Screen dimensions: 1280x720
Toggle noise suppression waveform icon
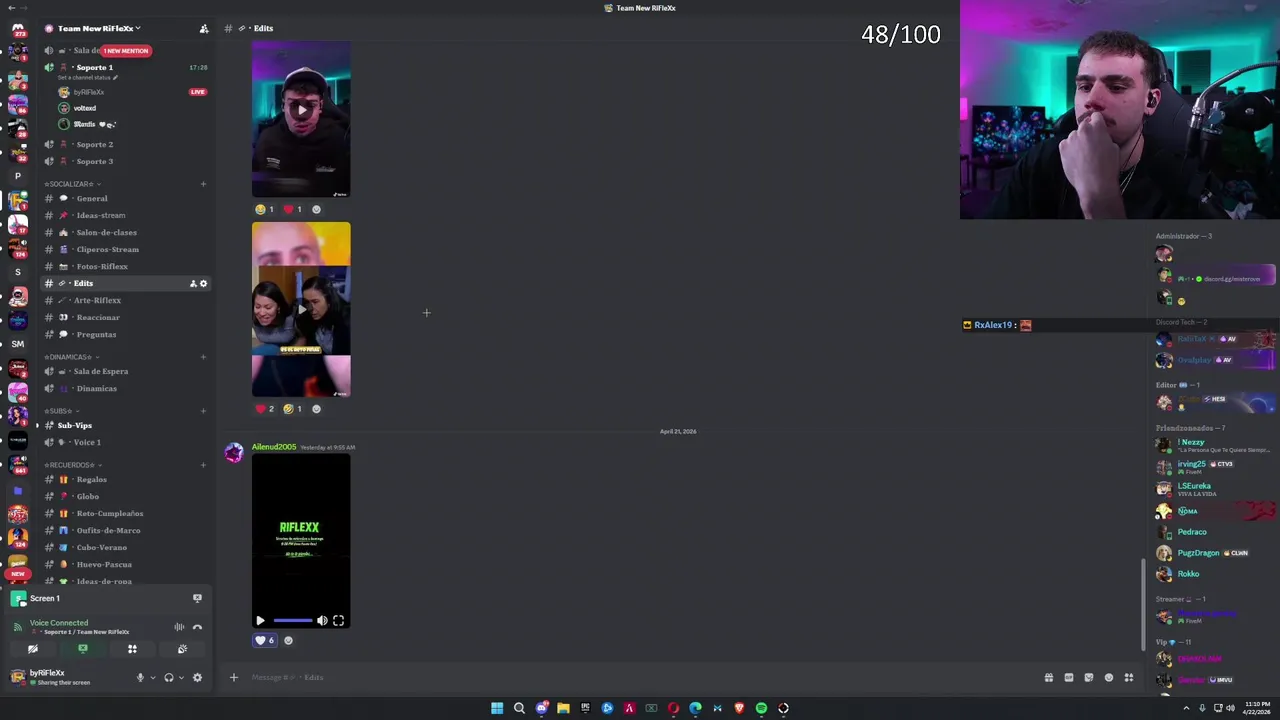coord(179,627)
